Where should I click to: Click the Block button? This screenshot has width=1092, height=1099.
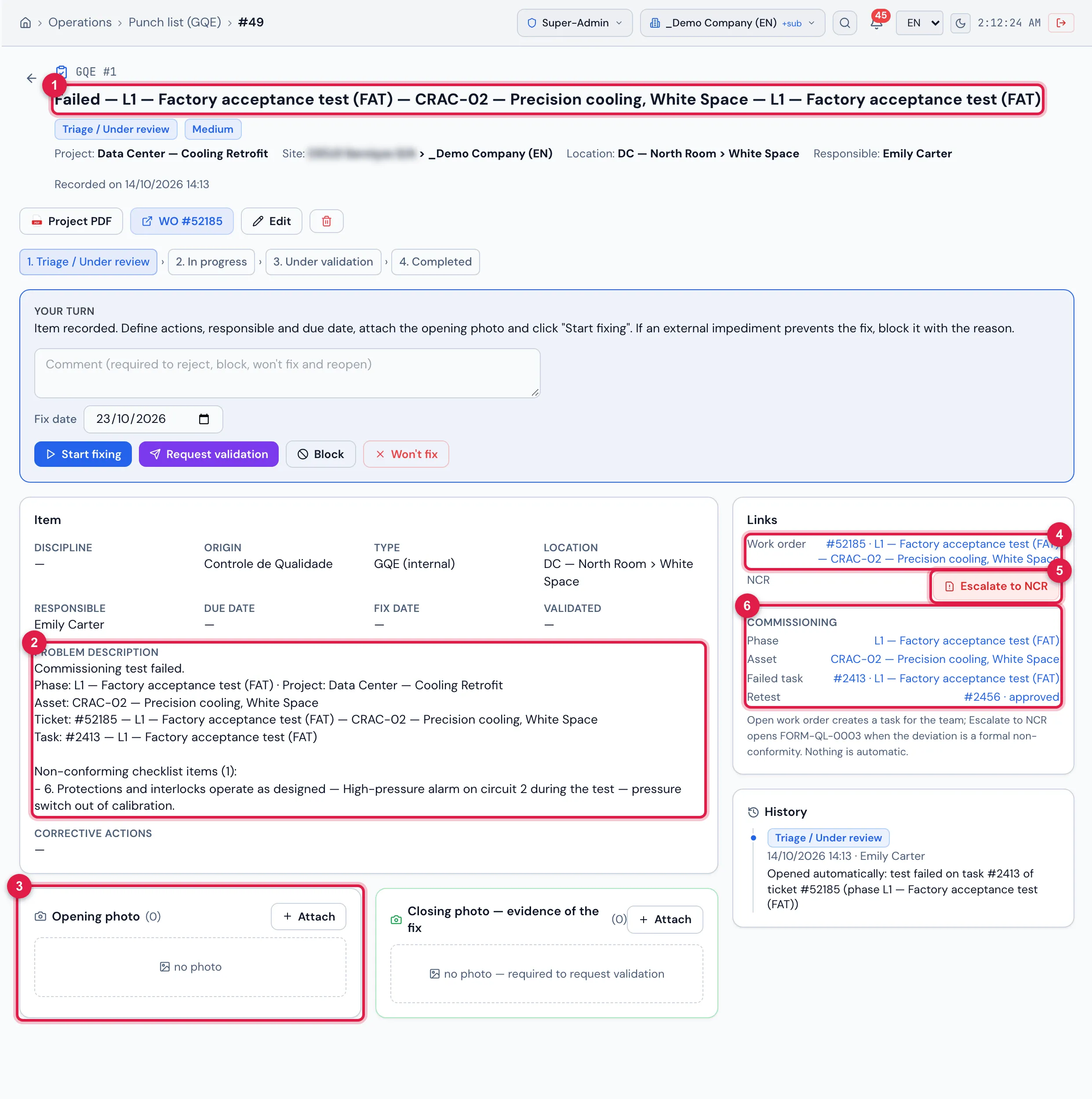321,455
